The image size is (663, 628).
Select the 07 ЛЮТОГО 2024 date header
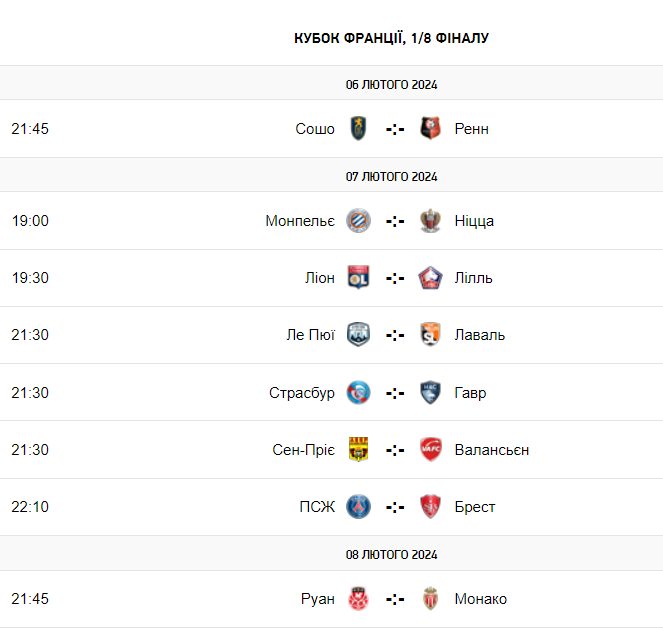(391, 176)
